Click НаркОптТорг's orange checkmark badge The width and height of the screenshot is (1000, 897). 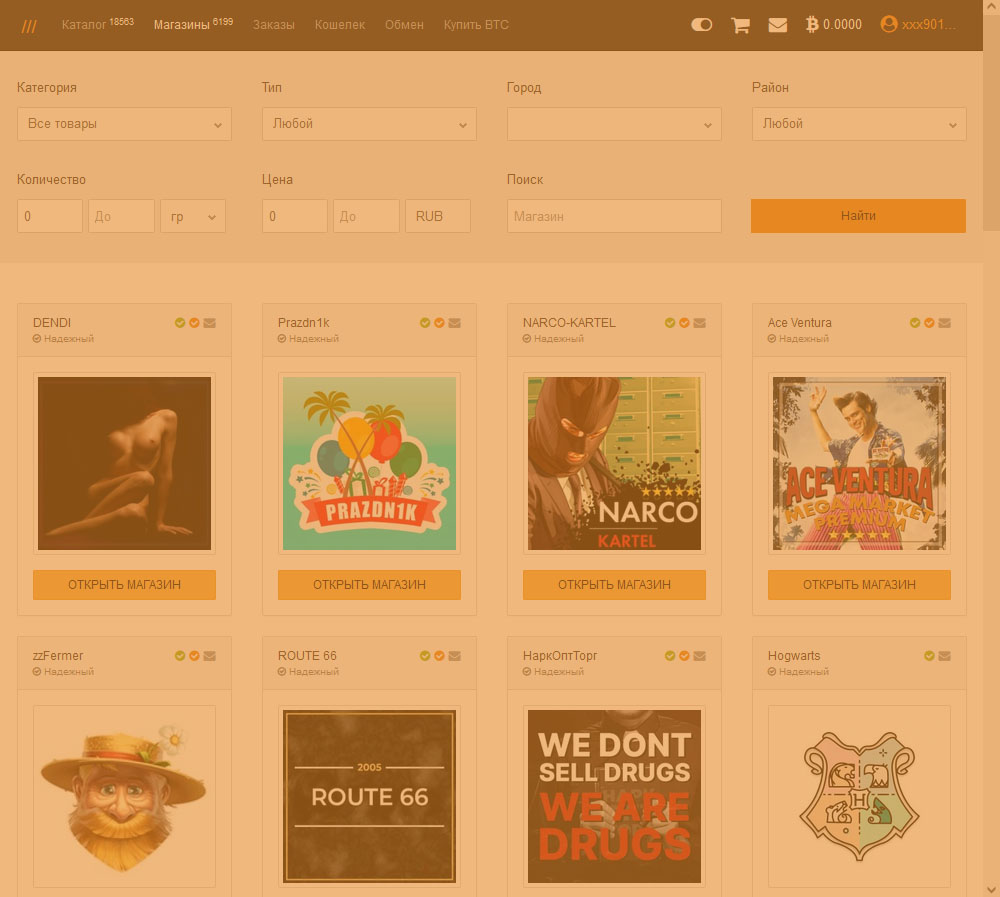click(684, 656)
